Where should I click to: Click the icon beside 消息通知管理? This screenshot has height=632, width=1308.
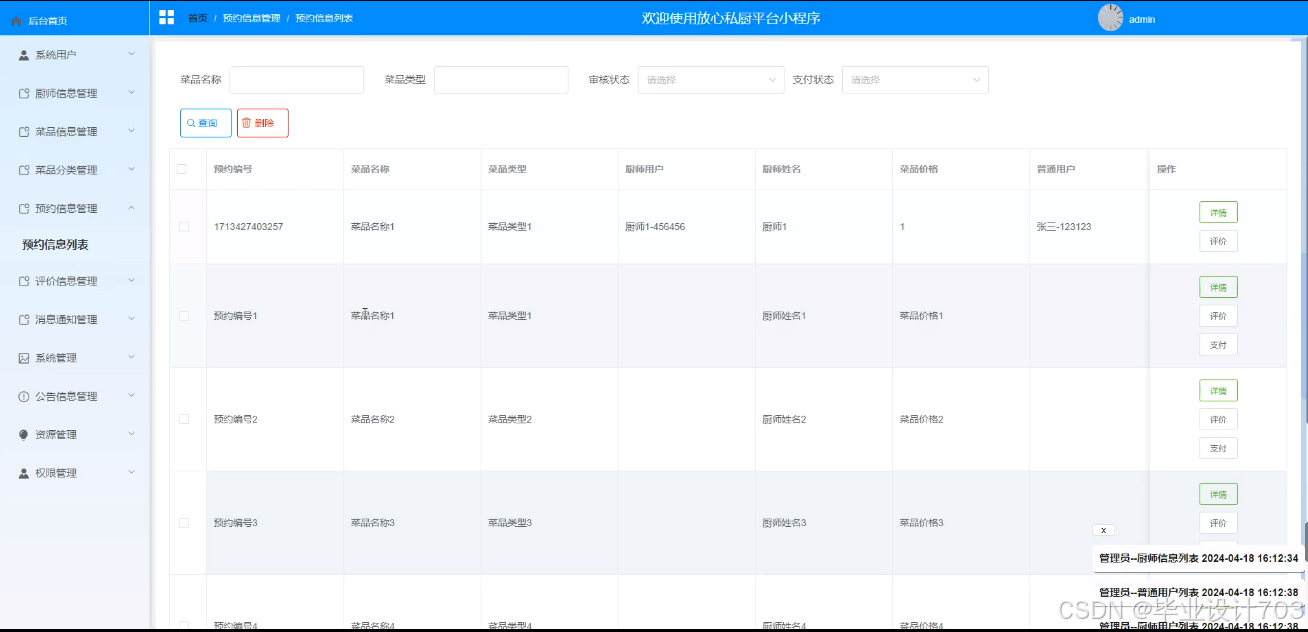coord(24,319)
